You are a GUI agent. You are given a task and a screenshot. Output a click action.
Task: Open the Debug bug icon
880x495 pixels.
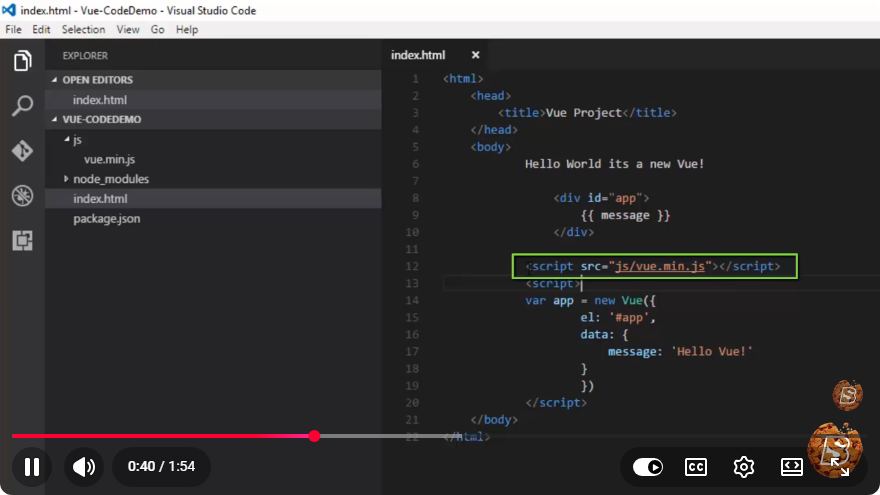tap(22, 195)
